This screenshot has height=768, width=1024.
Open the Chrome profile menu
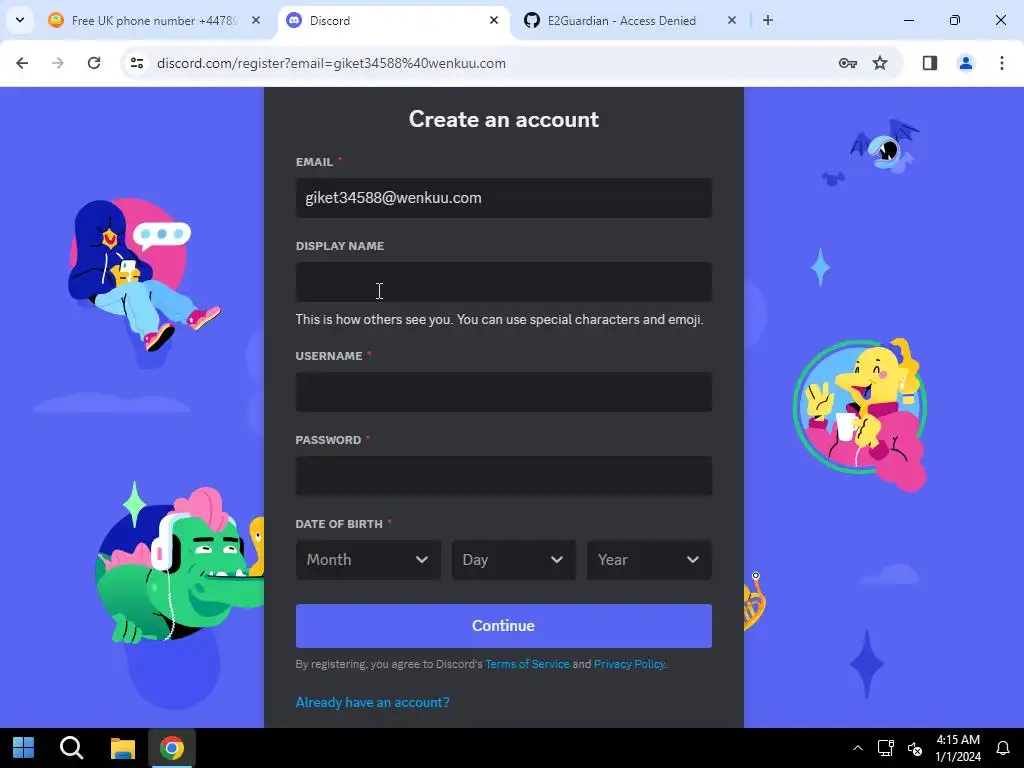pyautogui.click(x=966, y=63)
